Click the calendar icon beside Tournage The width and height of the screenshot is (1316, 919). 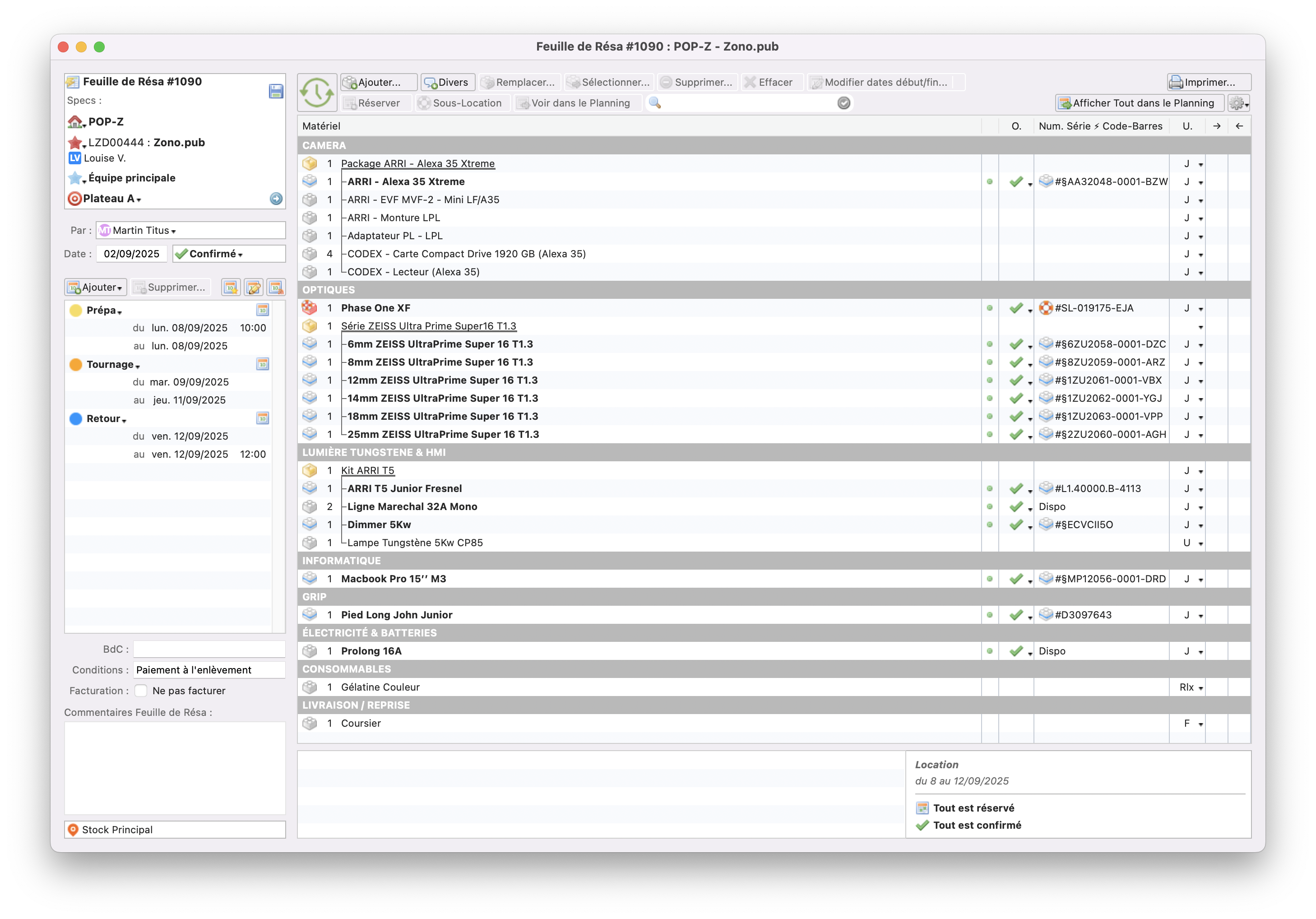263,364
